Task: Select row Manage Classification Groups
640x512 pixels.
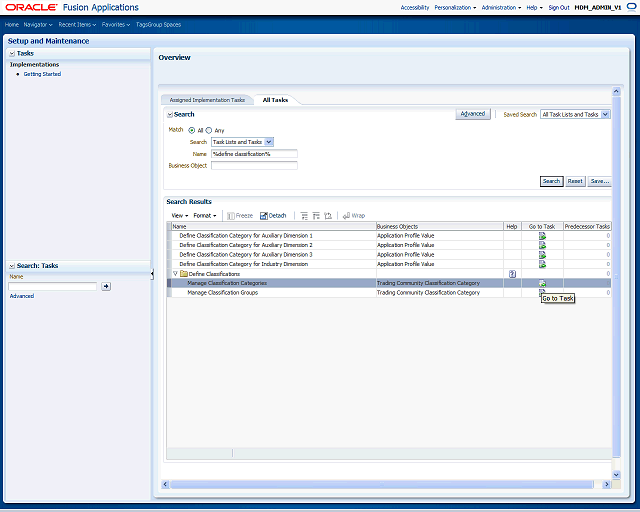Action: point(389,293)
